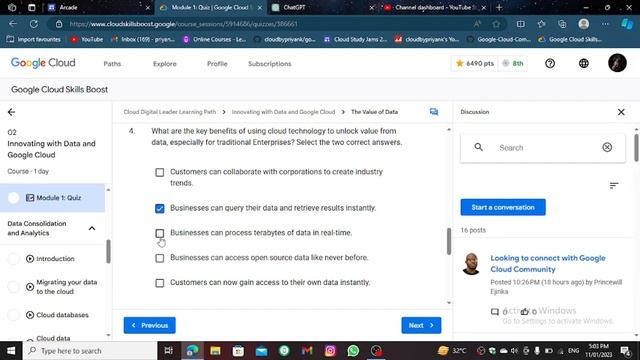Image resolution: width=640 pixels, height=360 pixels.
Task: Open the Explore menu
Action: (165, 64)
